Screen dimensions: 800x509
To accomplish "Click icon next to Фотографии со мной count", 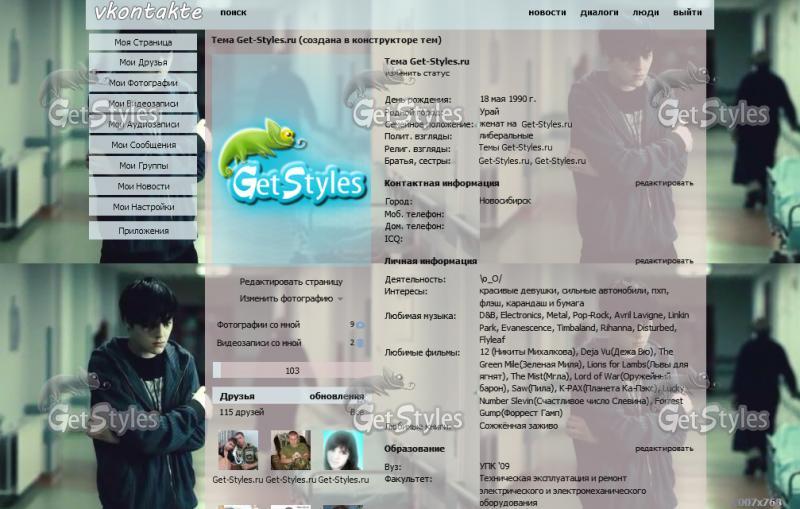I will tap(360, 325).
